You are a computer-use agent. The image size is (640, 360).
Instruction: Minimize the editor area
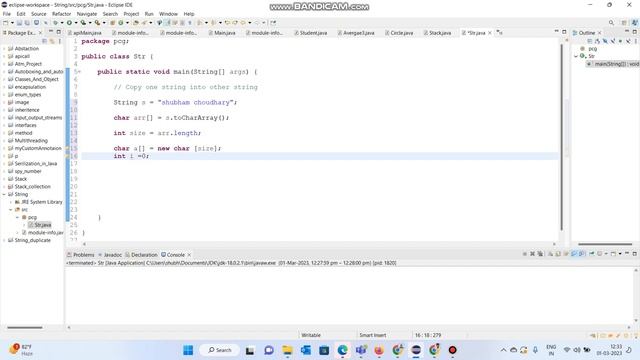click(556, 32)
